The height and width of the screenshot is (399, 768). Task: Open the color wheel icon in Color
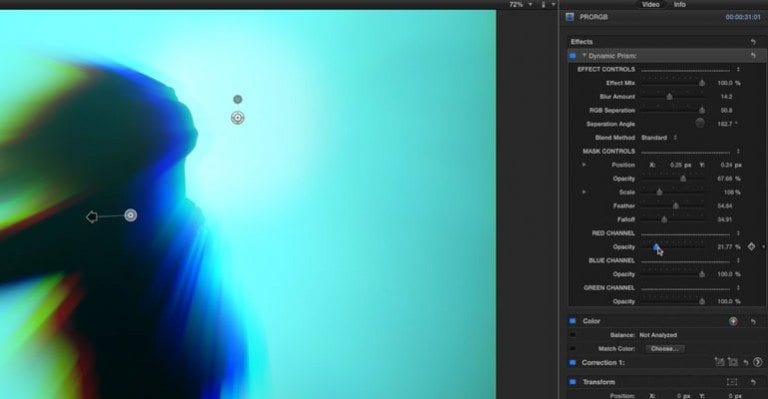(x=733, y=321)
